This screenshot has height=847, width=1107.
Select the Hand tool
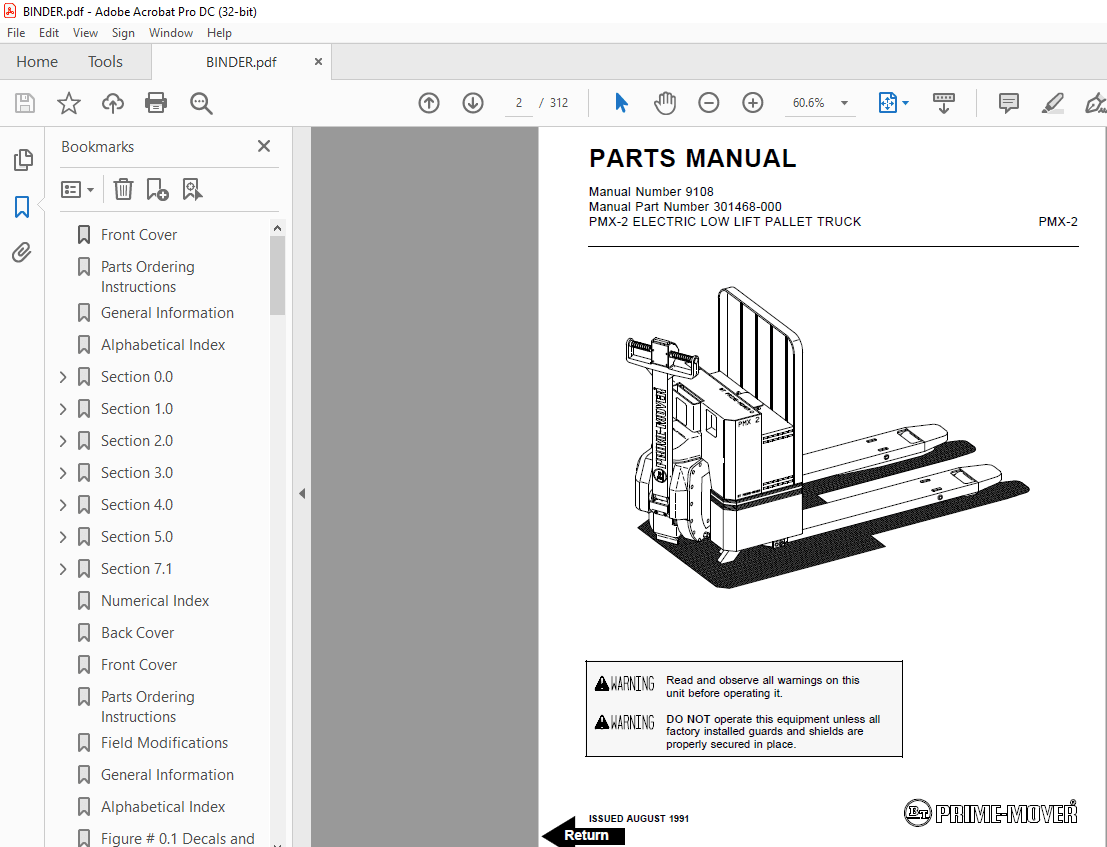[664, 102]
